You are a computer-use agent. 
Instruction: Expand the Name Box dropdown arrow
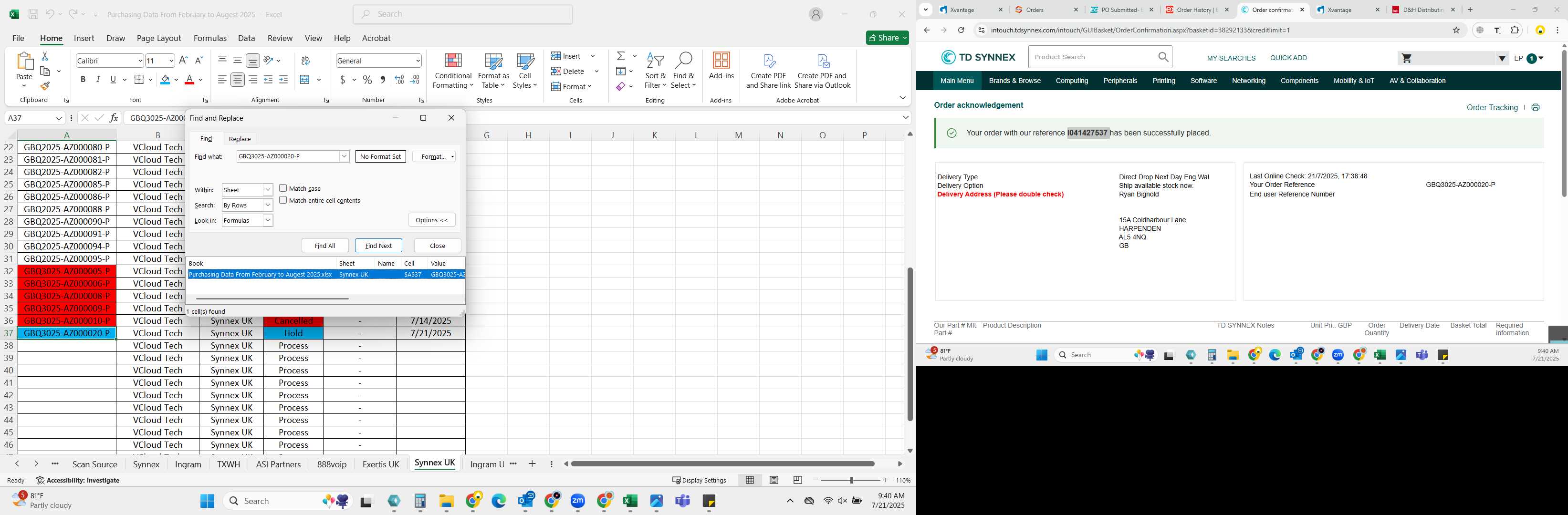[x=59, y=118]
